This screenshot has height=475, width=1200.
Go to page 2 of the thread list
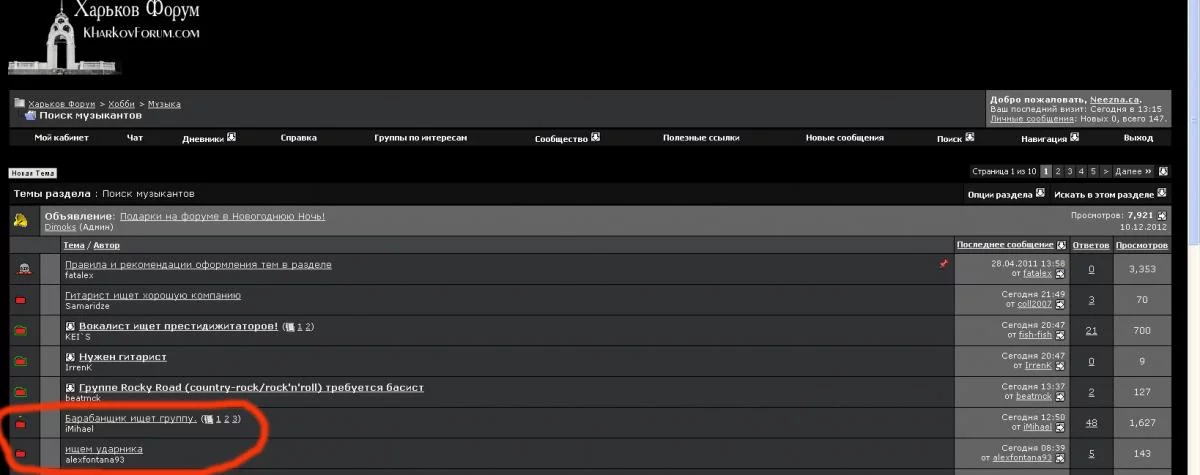[1058, 171]
